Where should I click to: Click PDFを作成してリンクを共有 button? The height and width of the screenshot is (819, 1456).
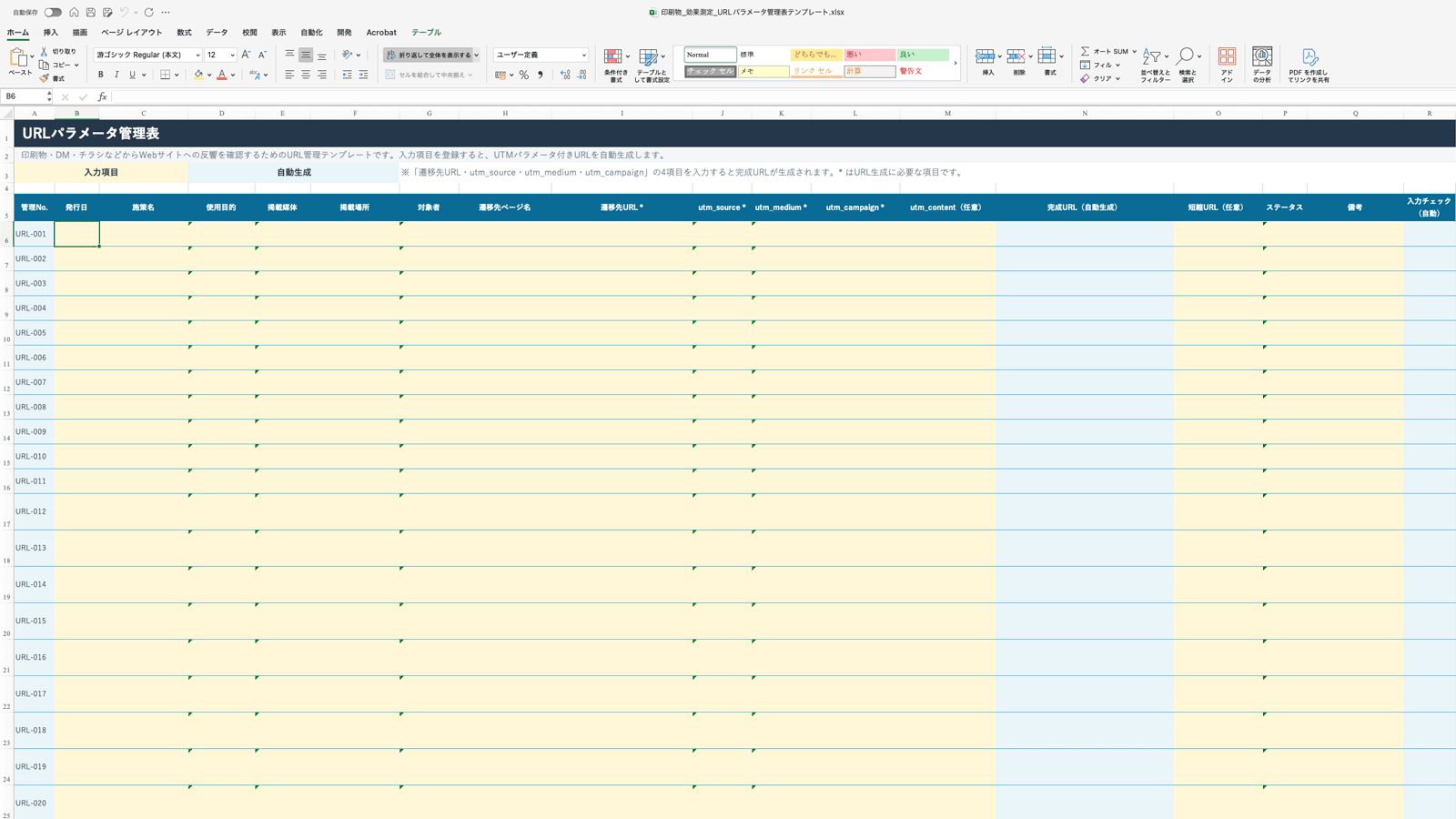1309,64
